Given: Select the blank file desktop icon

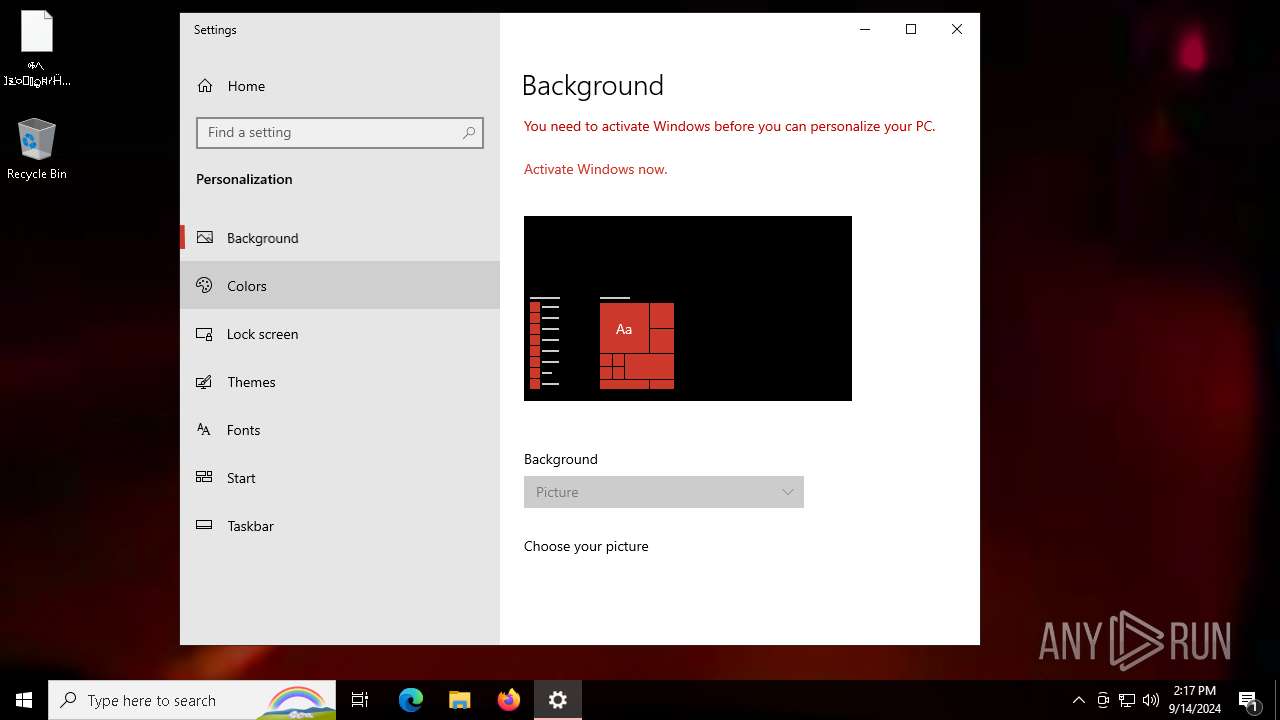Looking at the screenshot, I should (x=37, y=48).
